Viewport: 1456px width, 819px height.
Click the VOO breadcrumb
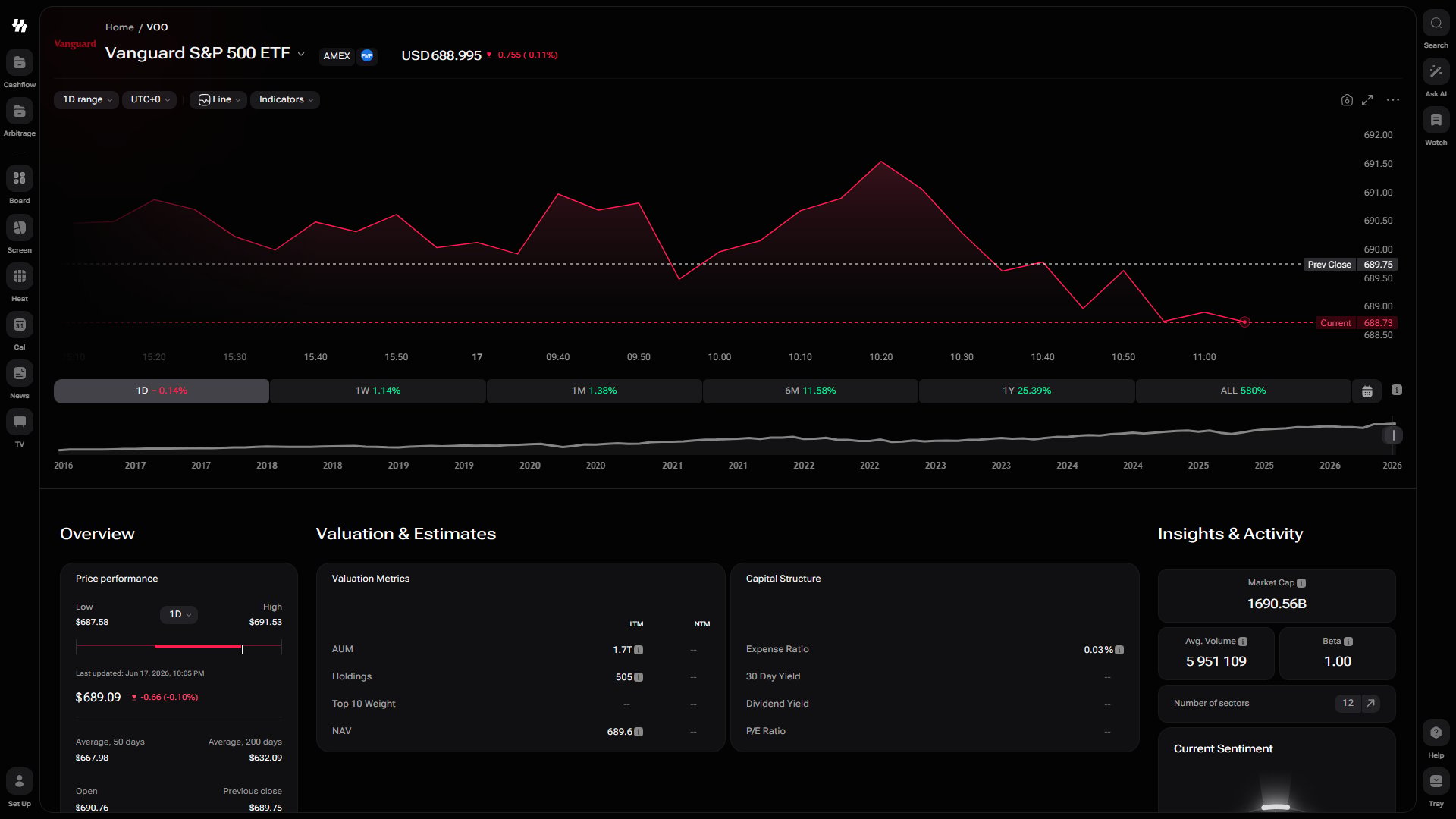pos(157,27)
